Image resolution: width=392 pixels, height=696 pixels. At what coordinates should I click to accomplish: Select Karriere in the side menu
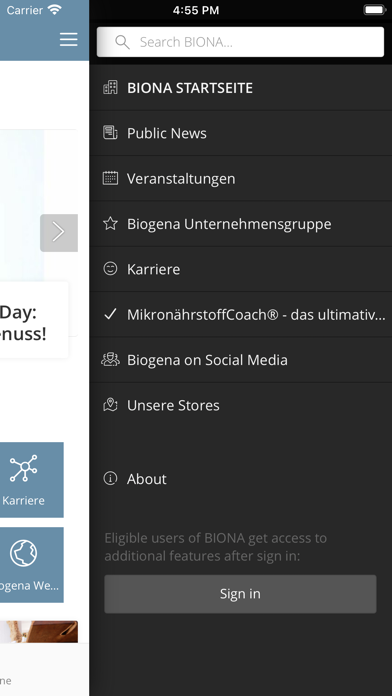pos(241,269)
